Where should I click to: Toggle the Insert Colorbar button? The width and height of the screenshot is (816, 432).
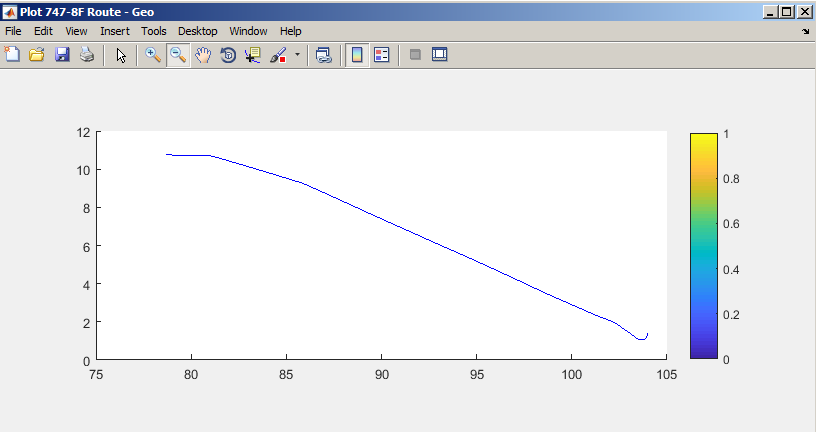[357, 55]
